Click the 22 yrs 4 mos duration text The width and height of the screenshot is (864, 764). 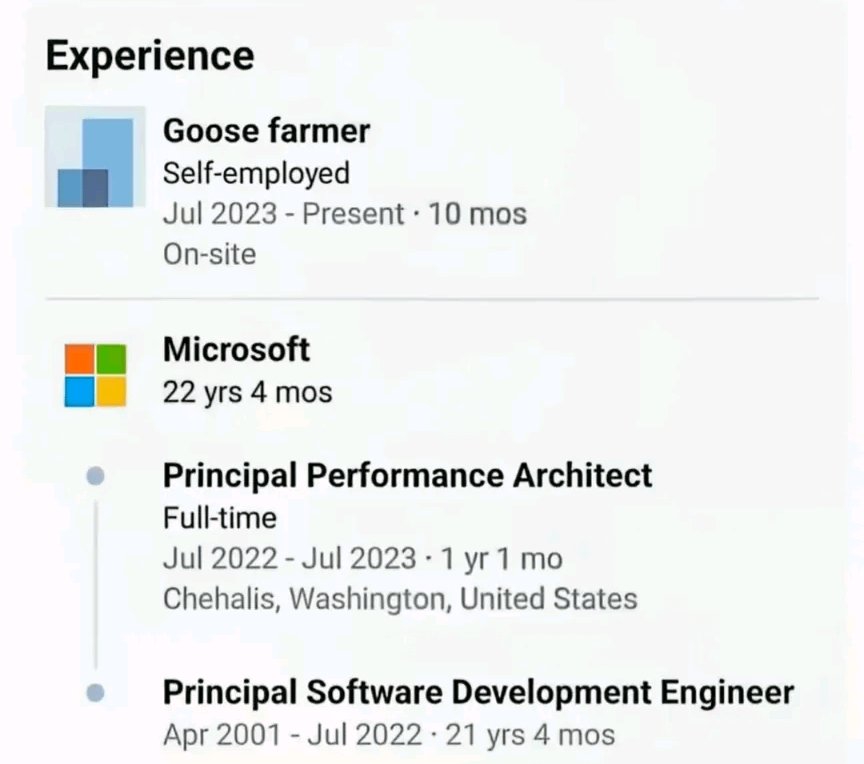click(247, 393)
